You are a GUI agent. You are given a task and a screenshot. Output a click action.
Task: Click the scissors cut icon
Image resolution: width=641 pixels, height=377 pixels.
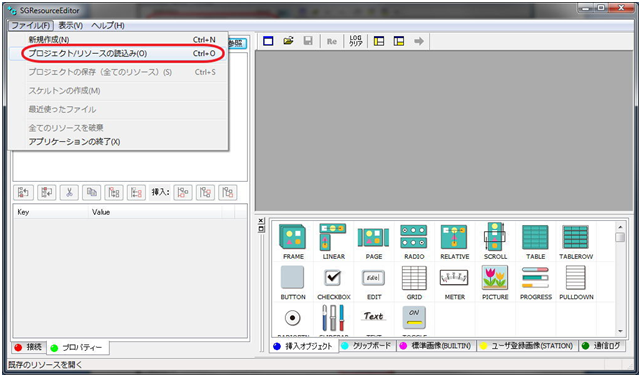(x=69, y=192)
